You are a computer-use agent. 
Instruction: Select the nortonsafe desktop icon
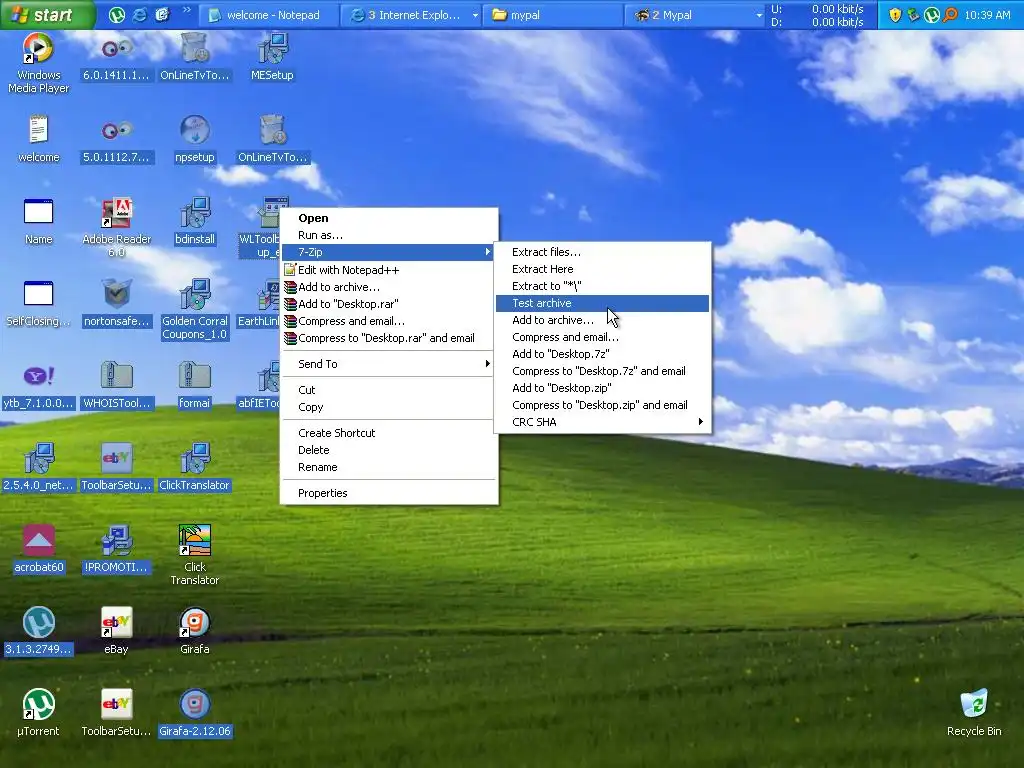tap(116, 295)
